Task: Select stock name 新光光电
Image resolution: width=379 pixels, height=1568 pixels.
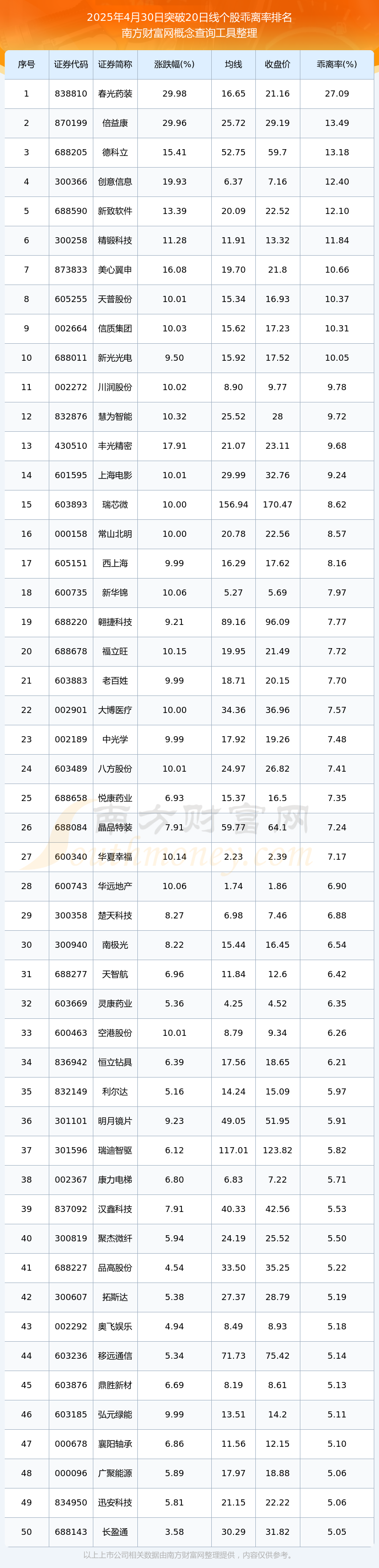Action: coord(115,358)
